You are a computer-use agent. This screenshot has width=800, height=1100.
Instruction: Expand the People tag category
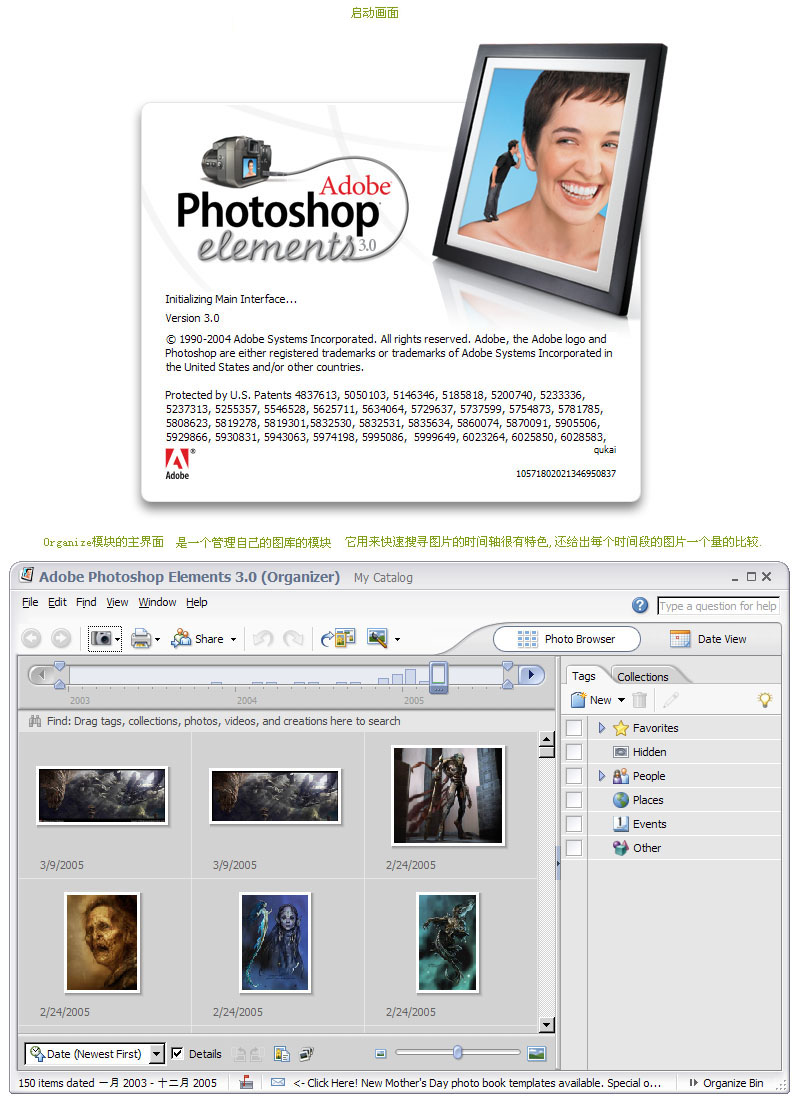click(601, 775)
